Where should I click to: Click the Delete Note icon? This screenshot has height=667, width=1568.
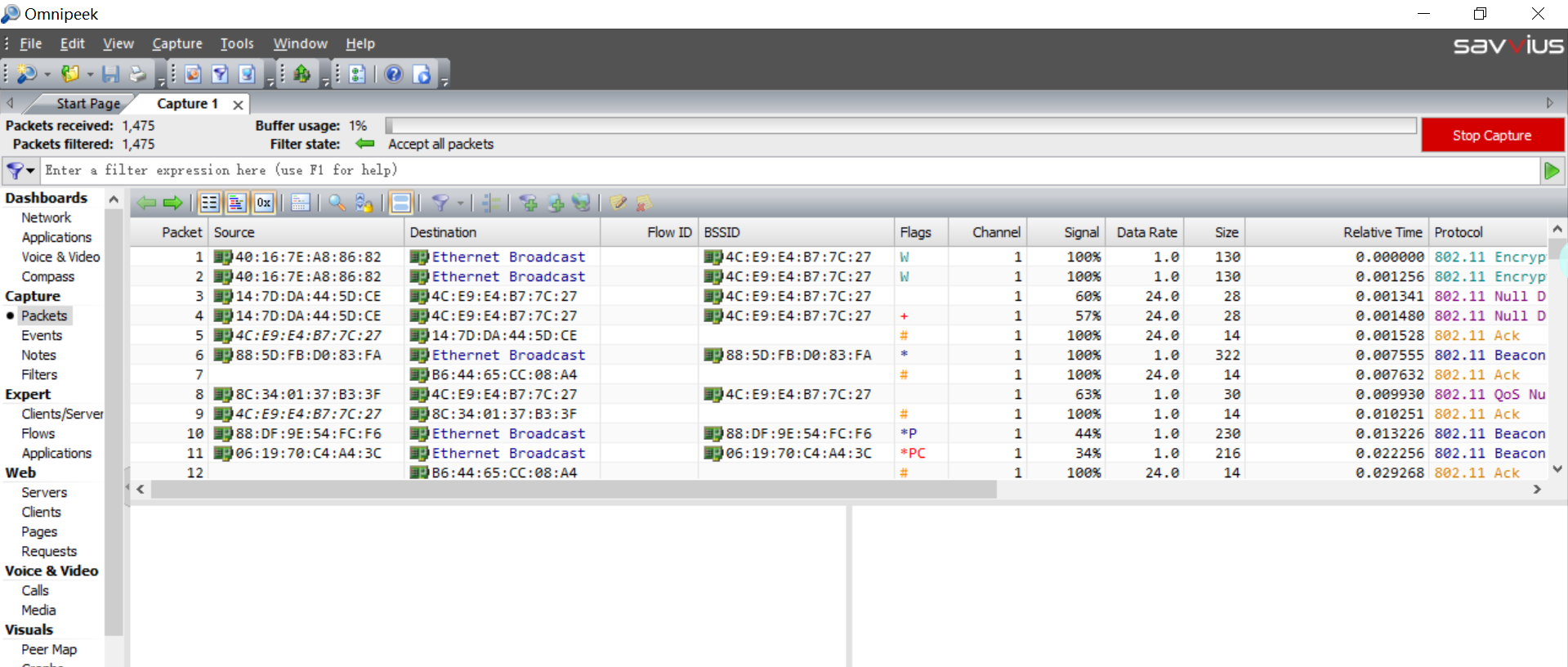645,203
